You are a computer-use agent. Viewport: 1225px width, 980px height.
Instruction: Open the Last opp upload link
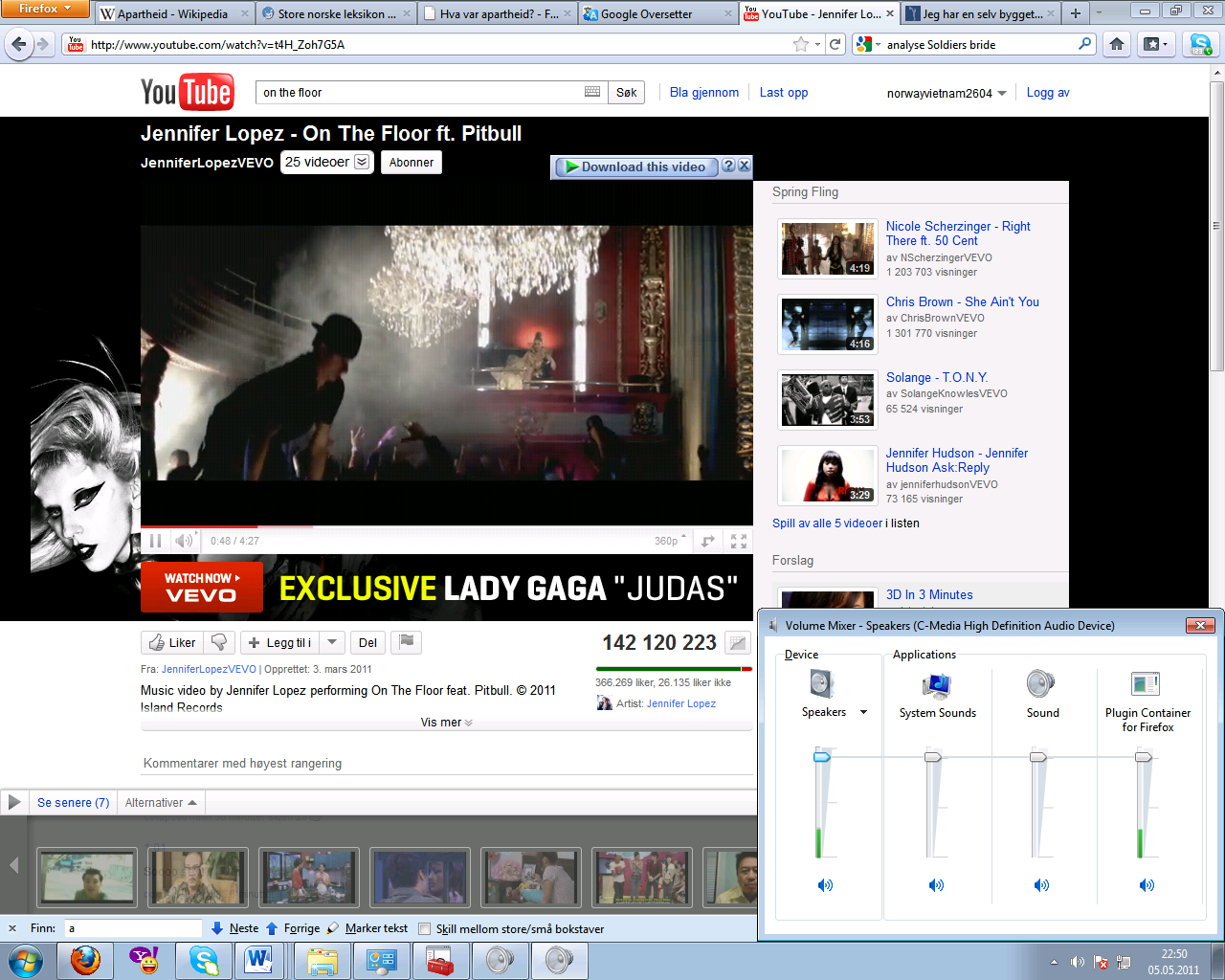click(x=784, y=93)
